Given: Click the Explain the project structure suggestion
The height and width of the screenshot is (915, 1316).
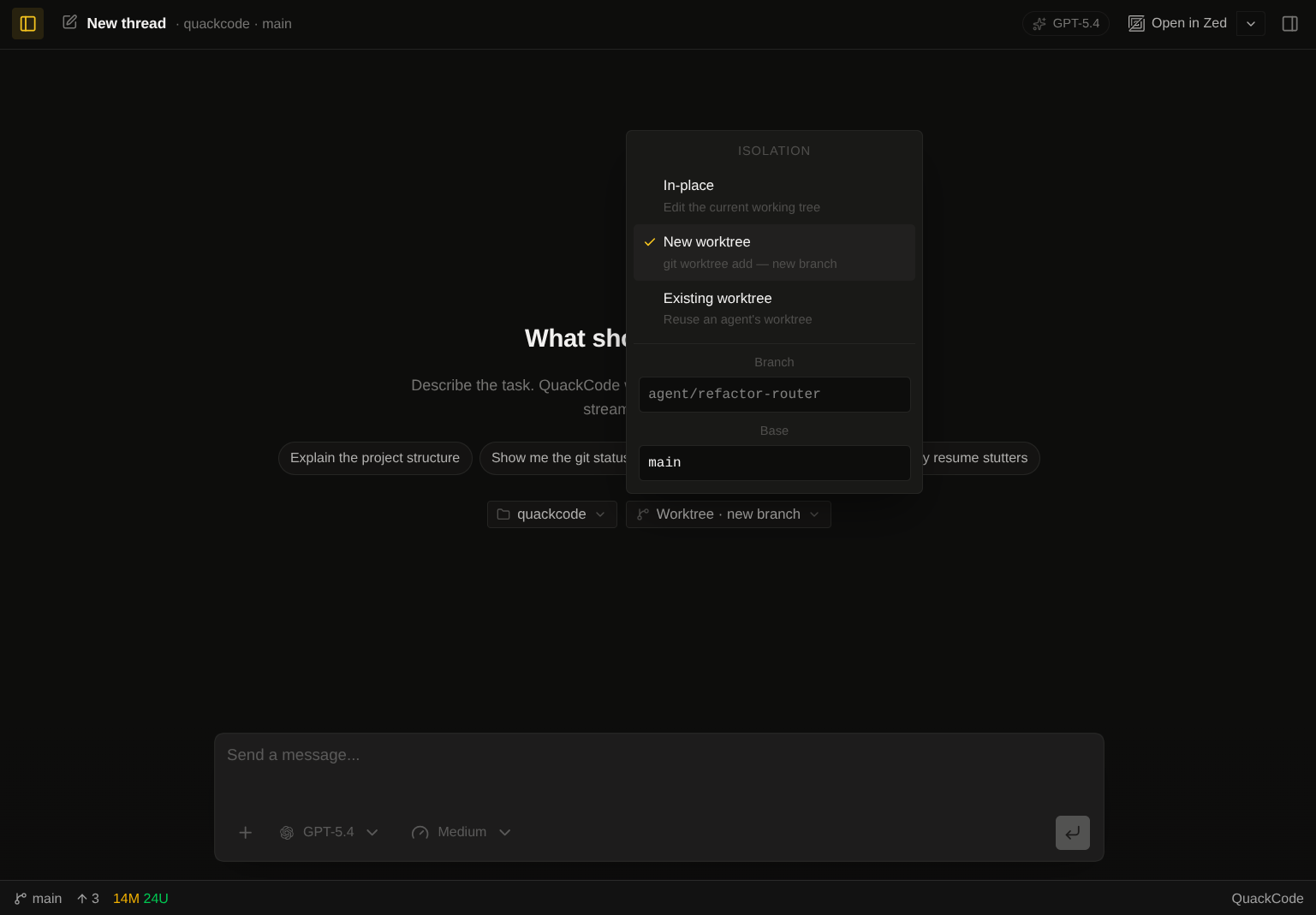Looking at the screenshot, I should click(x=375, y=458).
